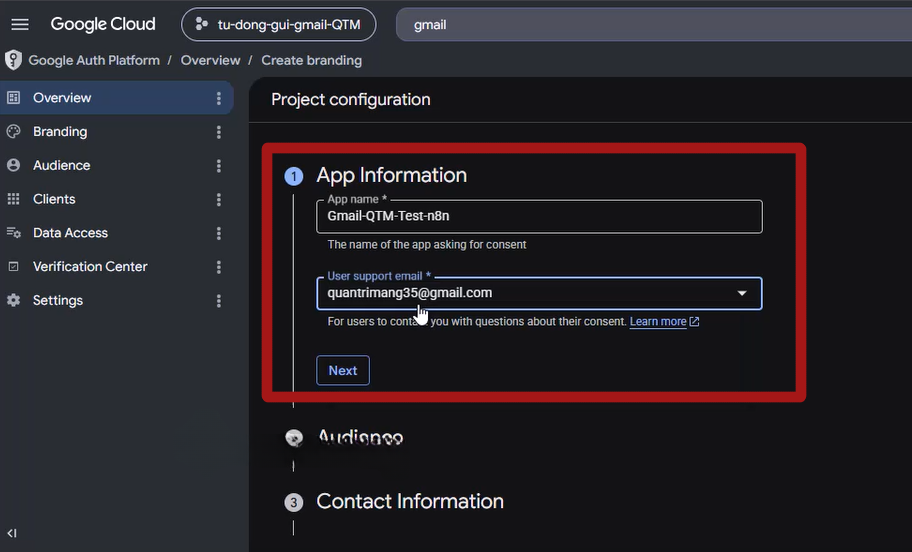Go to Overview breadcrumb link
912x552 pixels.
coord(211,60)
